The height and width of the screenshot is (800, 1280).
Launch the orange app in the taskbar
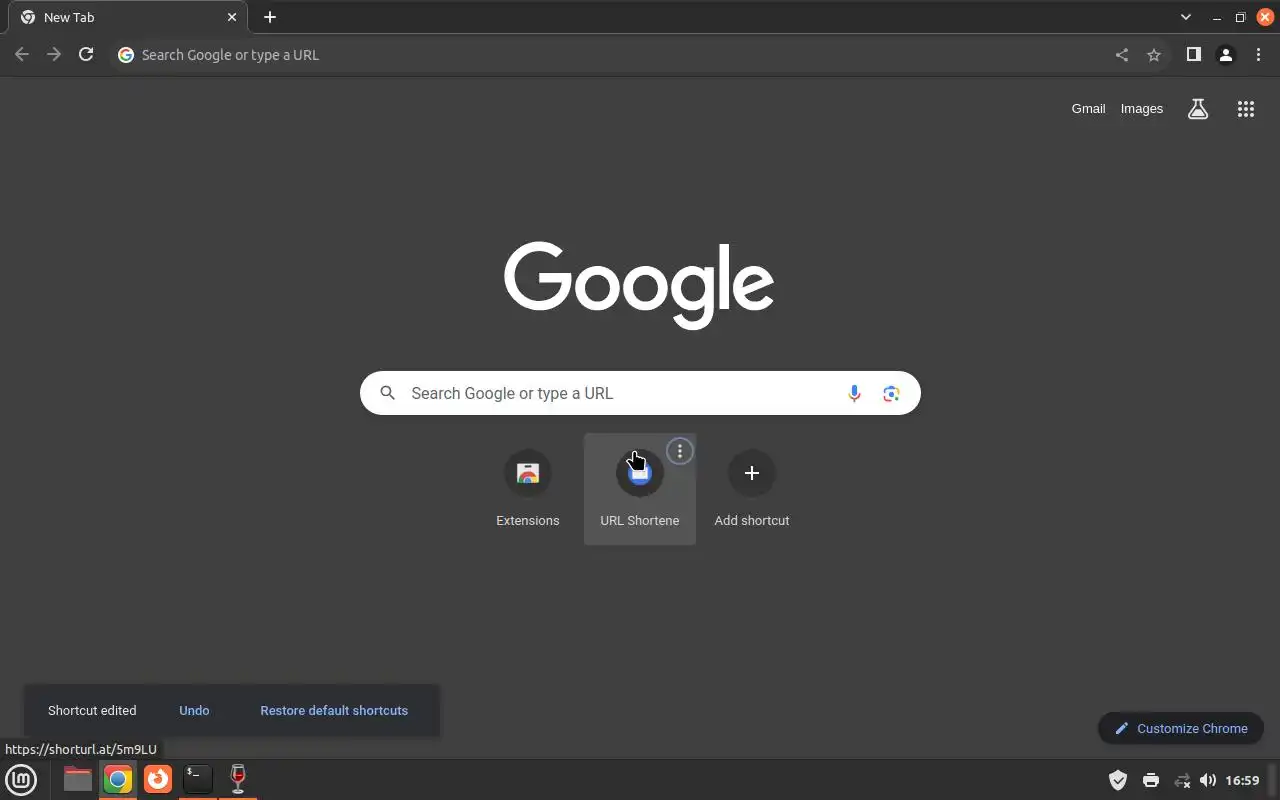[x=158, y=779]
